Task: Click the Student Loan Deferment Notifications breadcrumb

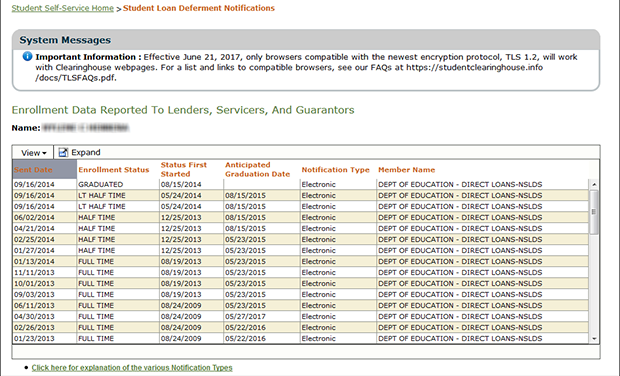Action: 198,8
